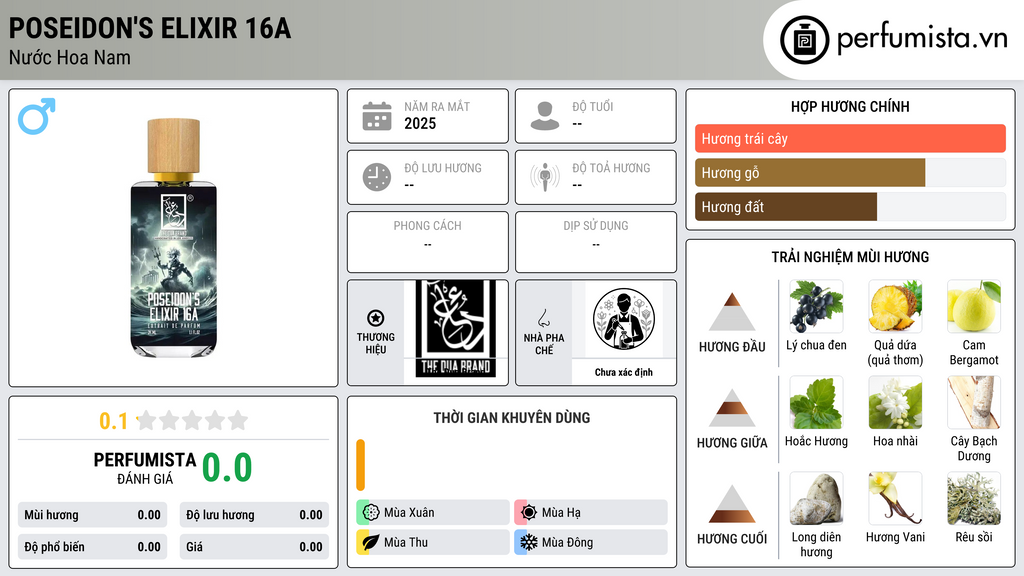
Task: Click the Quả dứa pineapple note image
Action: tap(895, 306)
